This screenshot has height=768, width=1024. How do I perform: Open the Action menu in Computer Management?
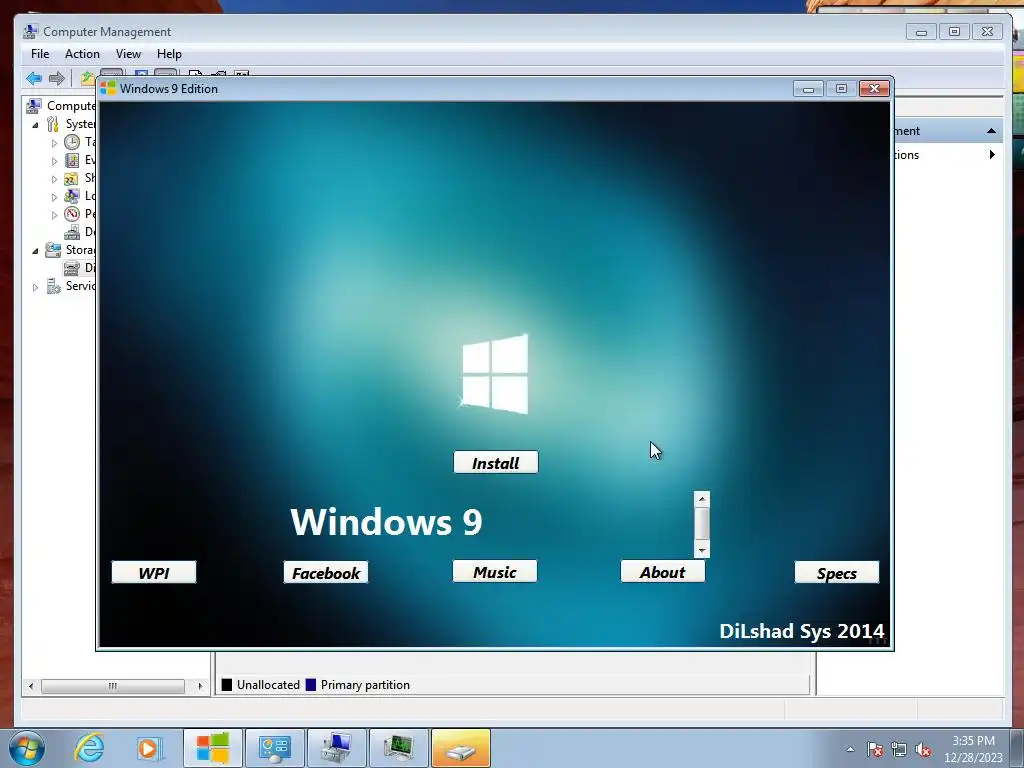82,54
